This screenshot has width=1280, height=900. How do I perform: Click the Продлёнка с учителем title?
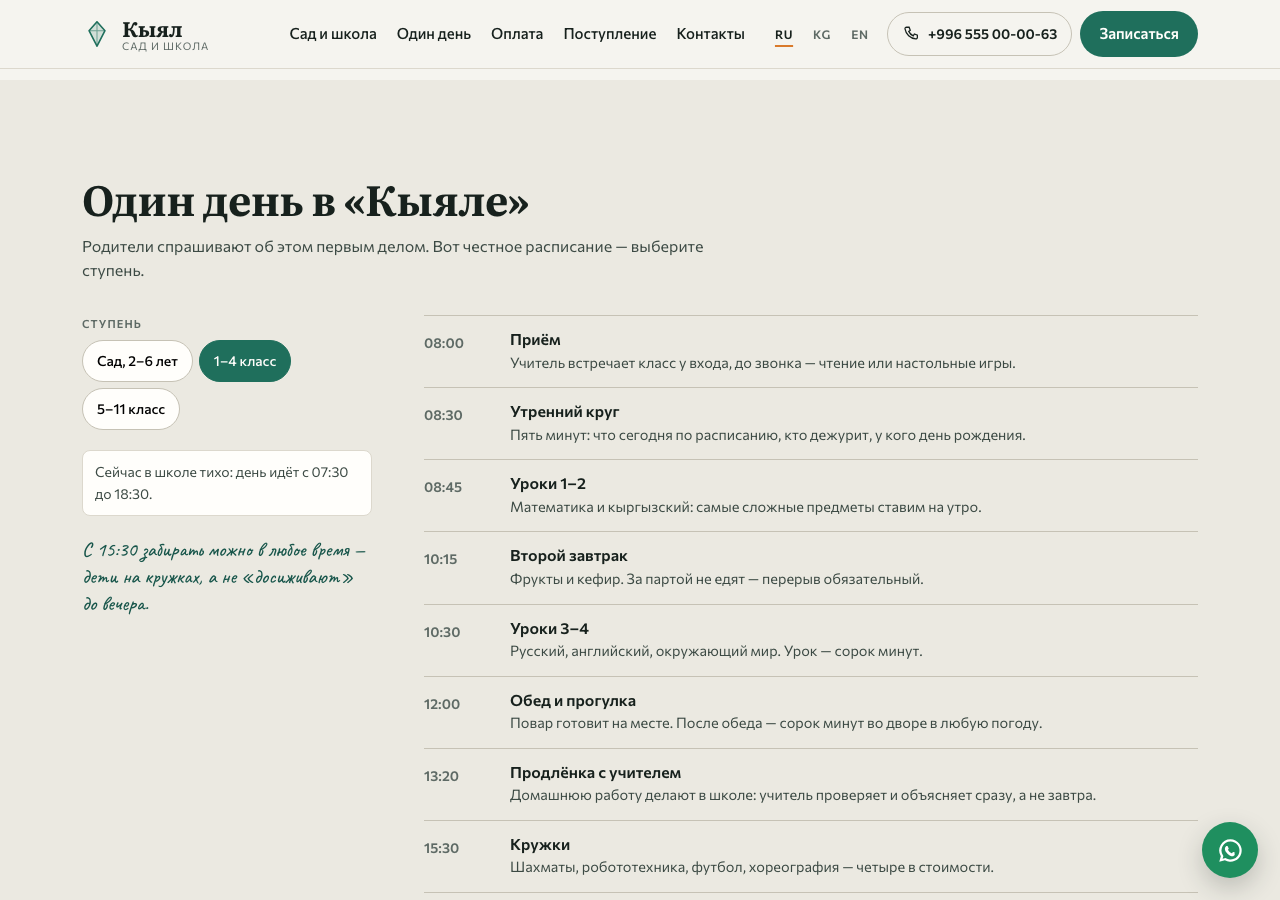[x=595, y=773]
